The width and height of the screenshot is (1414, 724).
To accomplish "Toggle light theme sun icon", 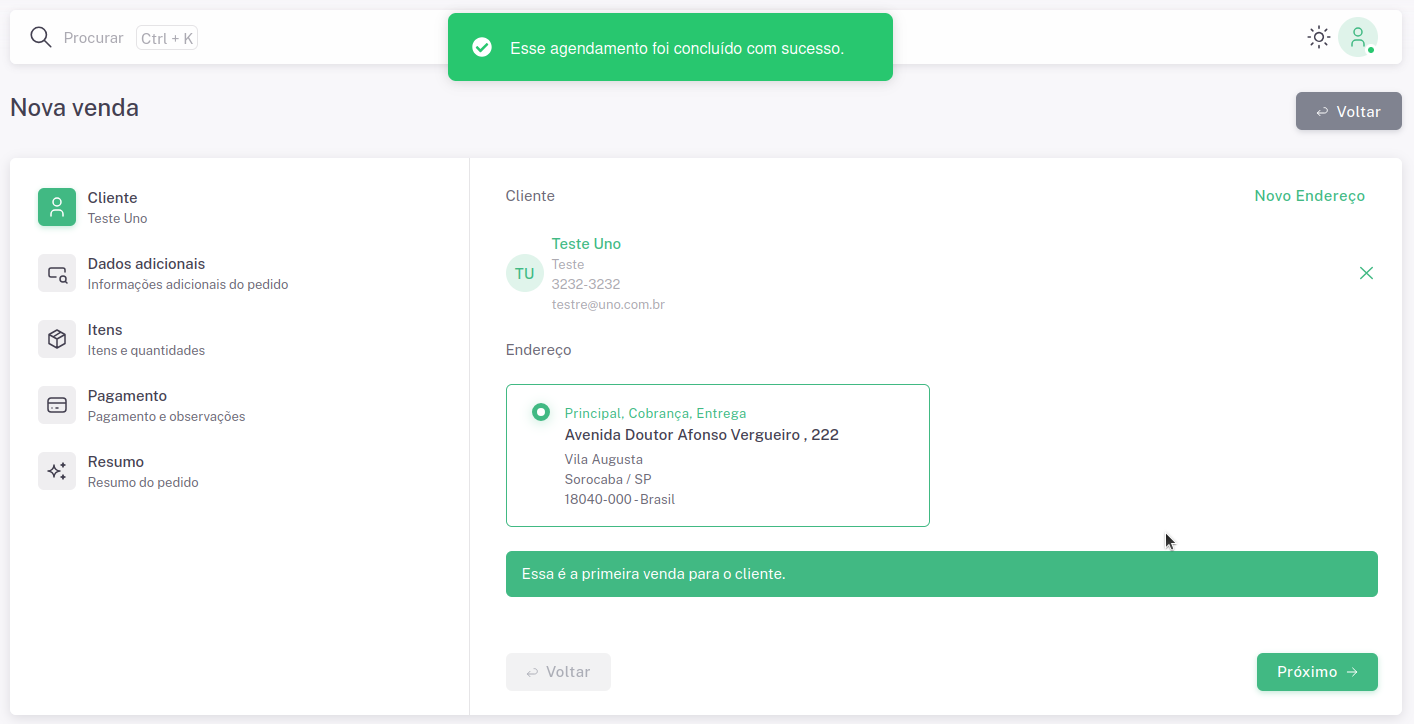I will coord(1318,38).
